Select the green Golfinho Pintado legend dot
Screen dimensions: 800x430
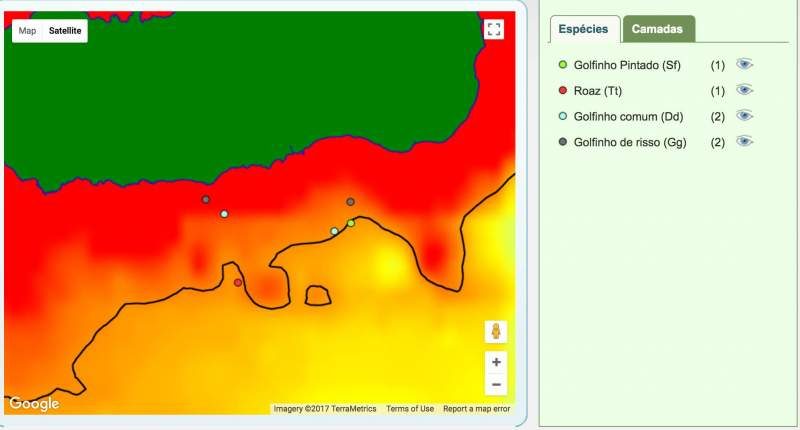point(563,65)
